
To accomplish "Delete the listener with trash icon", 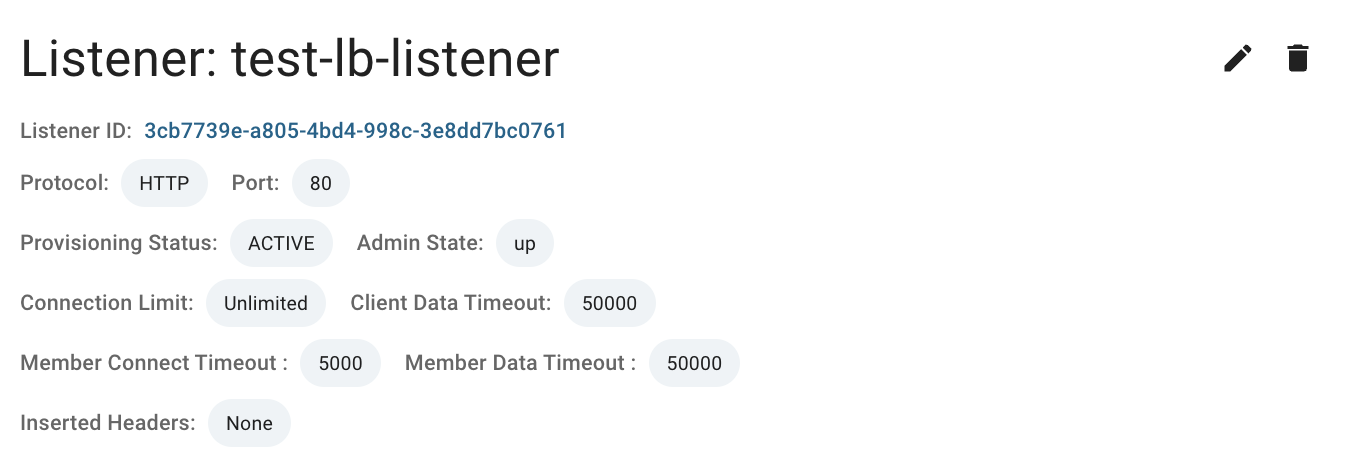I will 1298,59.
